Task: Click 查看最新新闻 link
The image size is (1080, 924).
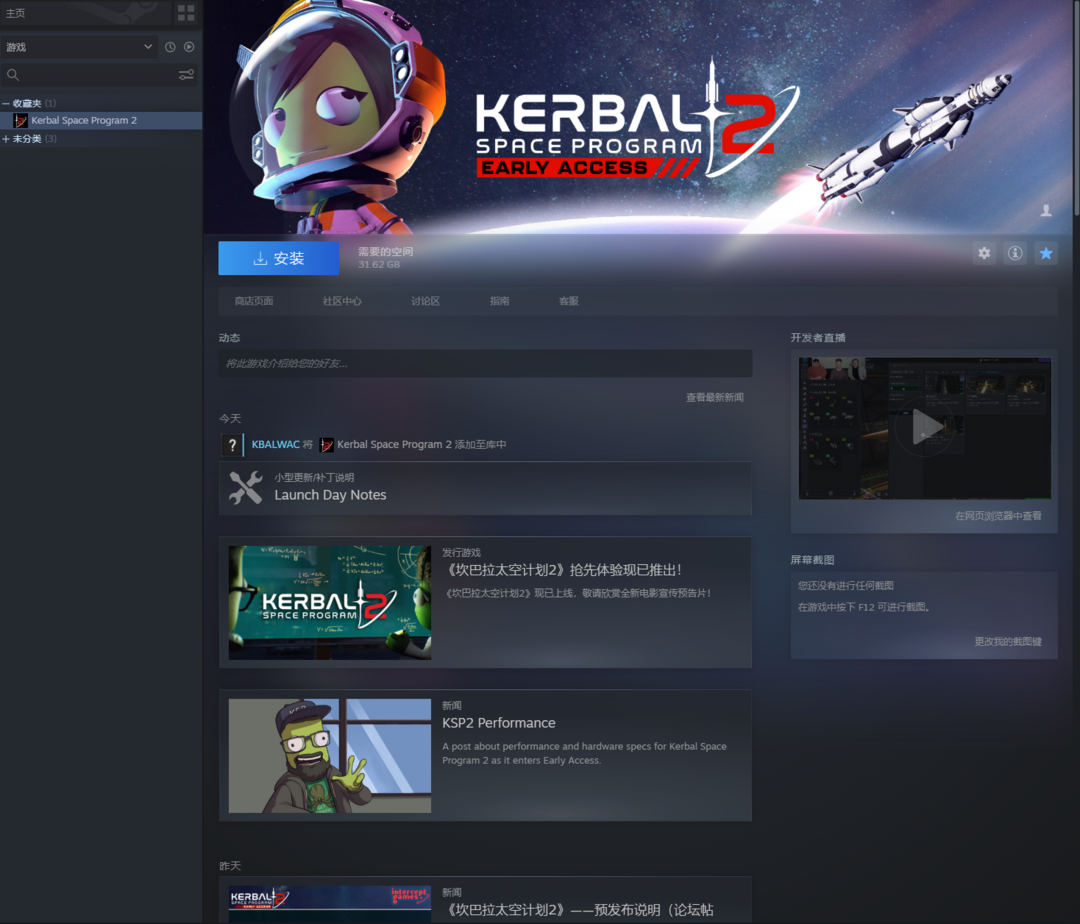Action: (x=714, y=397)
